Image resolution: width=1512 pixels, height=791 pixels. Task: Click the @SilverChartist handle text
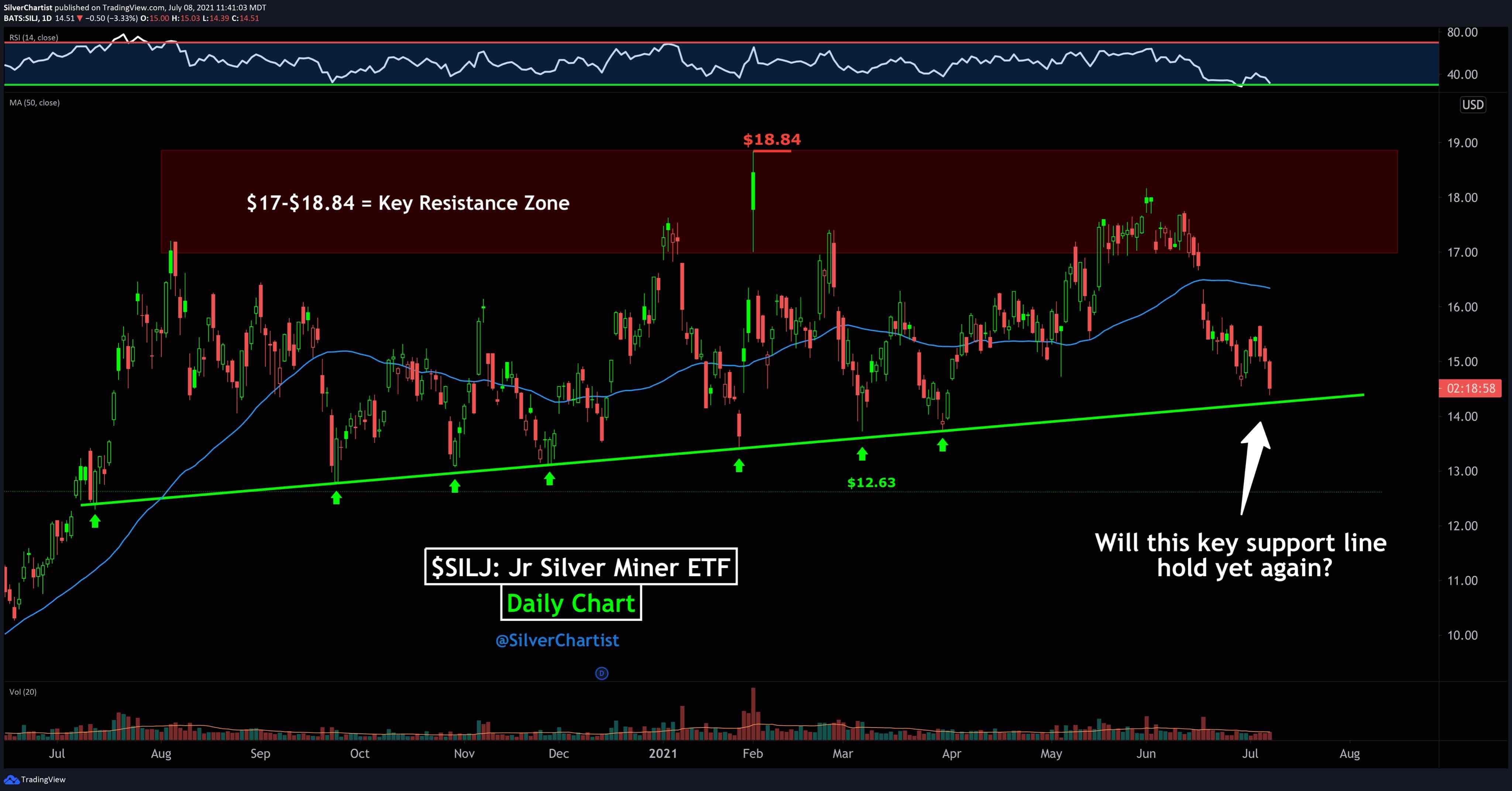click(557, 640)
